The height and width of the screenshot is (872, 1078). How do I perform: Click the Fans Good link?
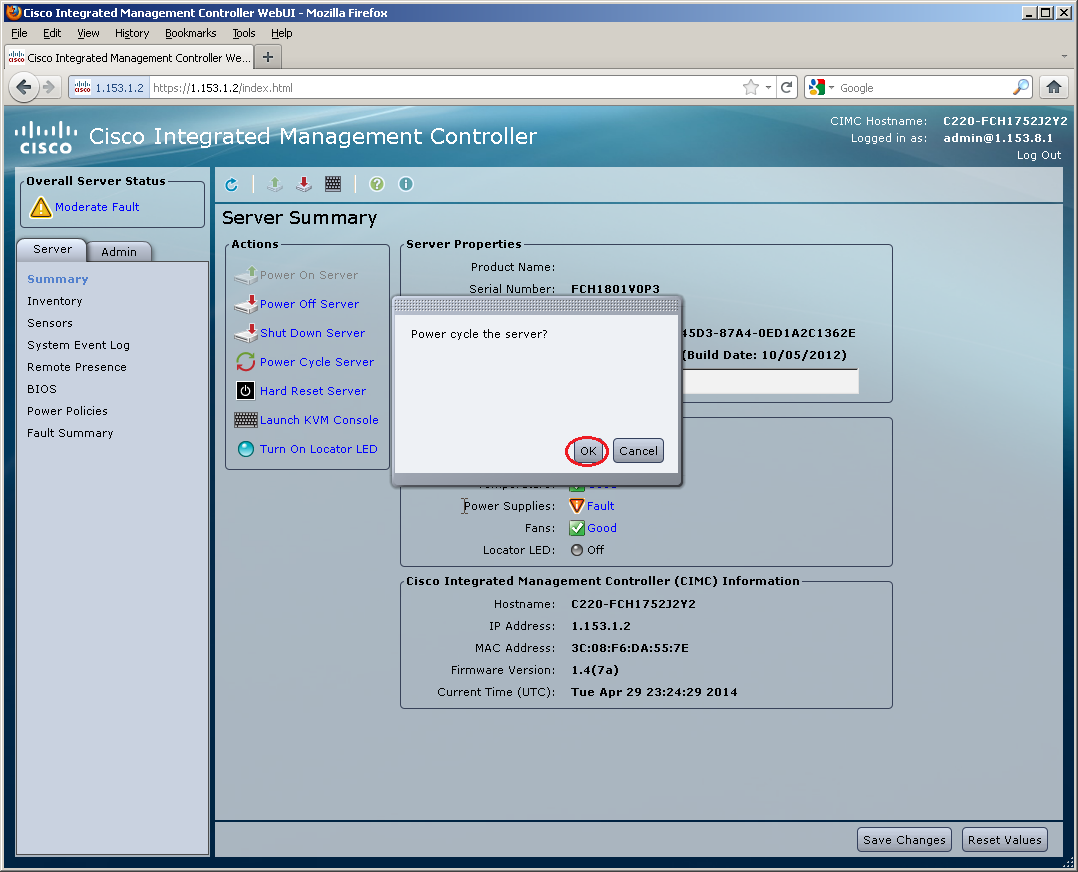[x=602, y=528]
